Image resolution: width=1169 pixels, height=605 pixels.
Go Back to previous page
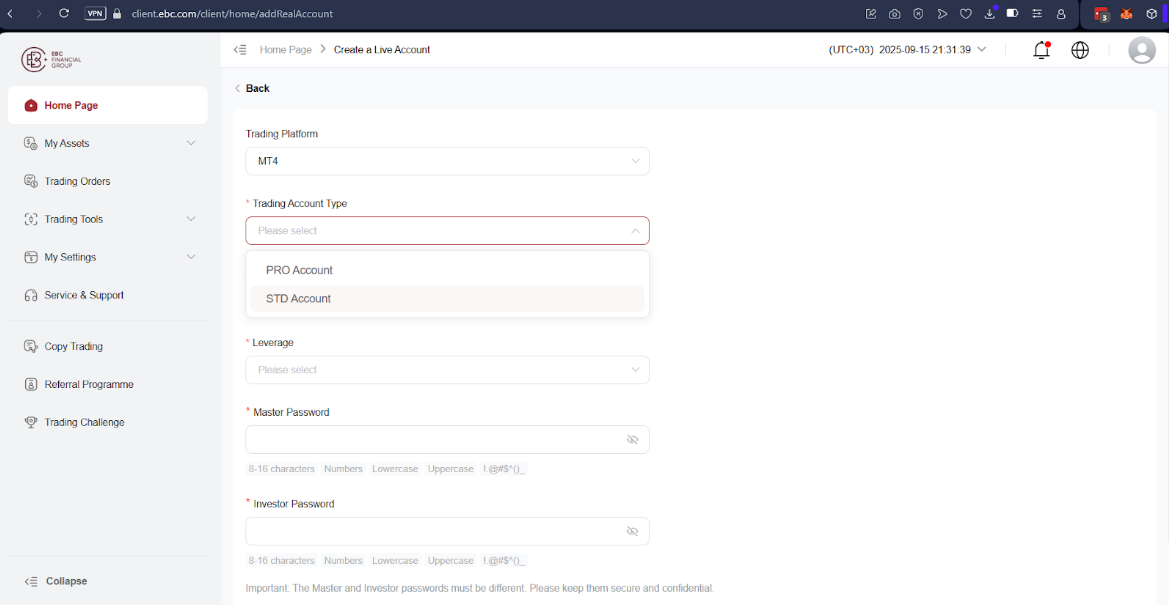(x=252, y=88)
